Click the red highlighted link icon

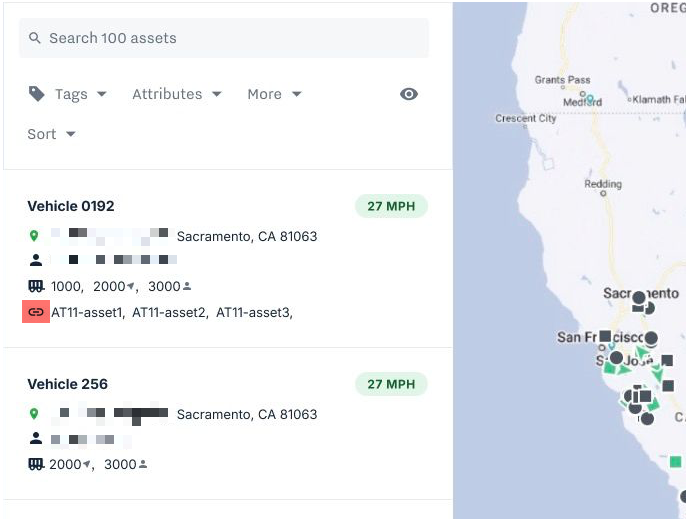[x=36, y=312]
